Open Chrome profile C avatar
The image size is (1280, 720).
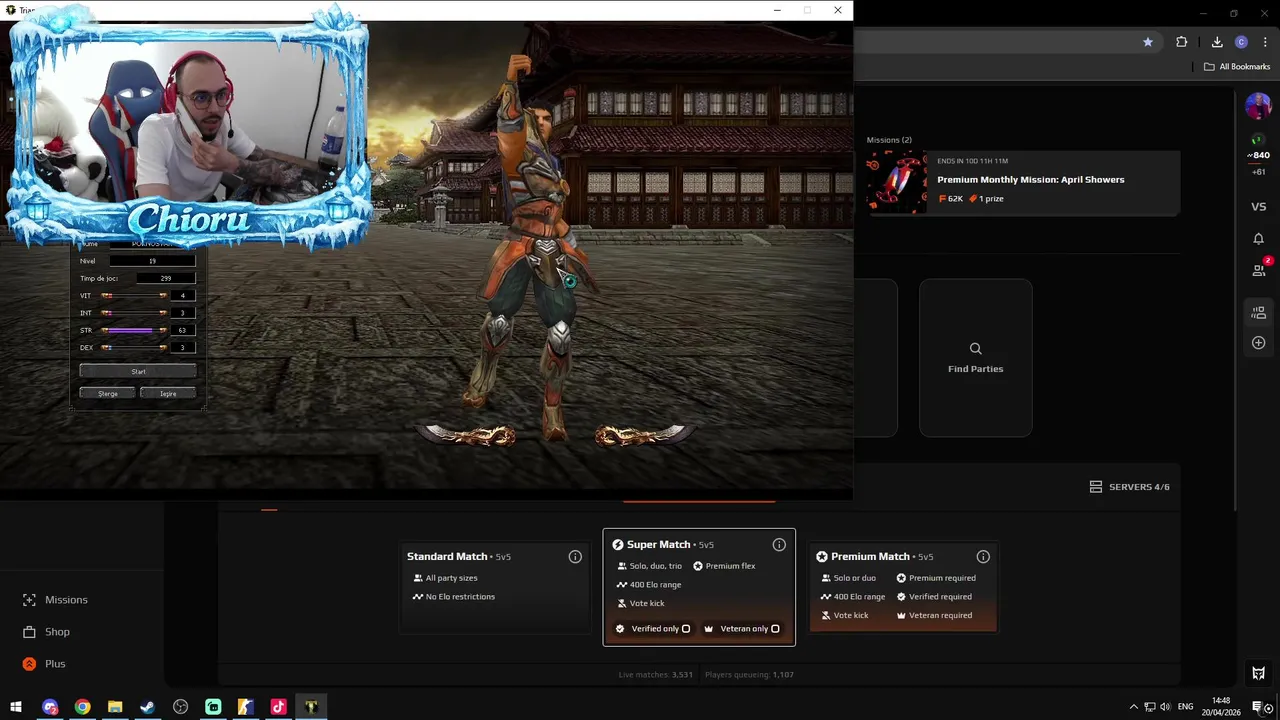(x=1241, y=42)
